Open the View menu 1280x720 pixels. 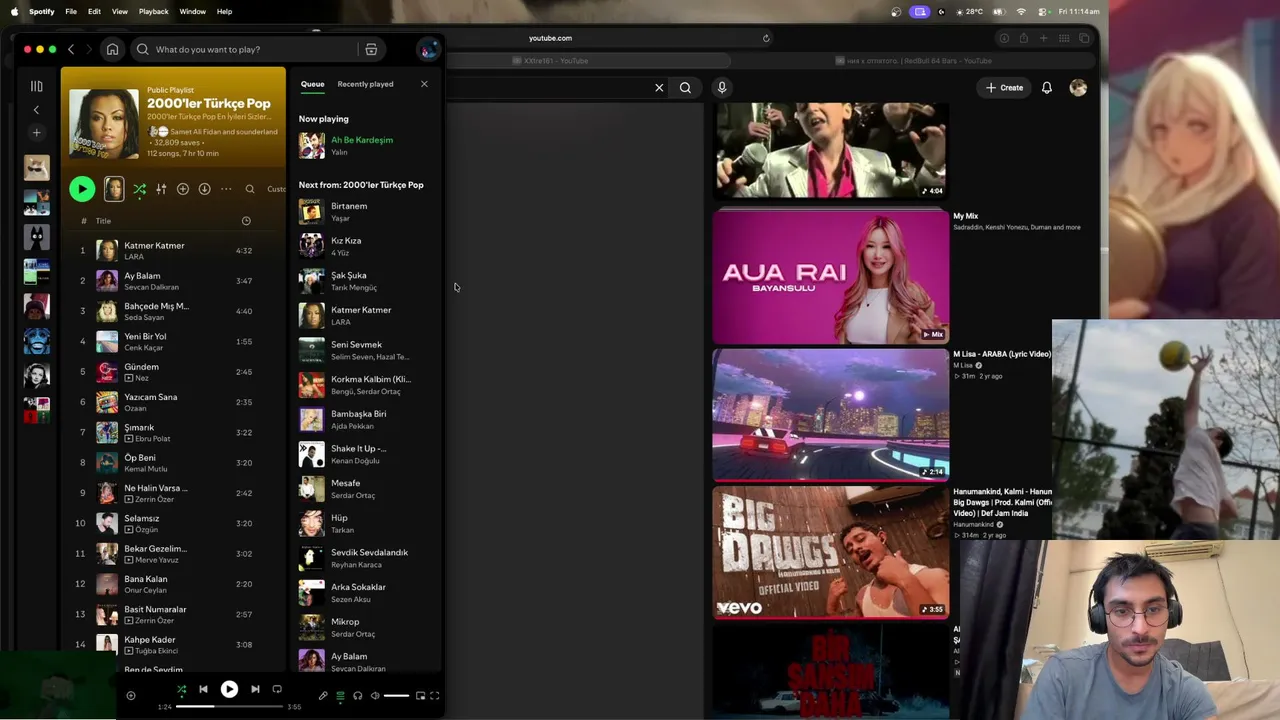pyautogui.click(x=119, y=12)
